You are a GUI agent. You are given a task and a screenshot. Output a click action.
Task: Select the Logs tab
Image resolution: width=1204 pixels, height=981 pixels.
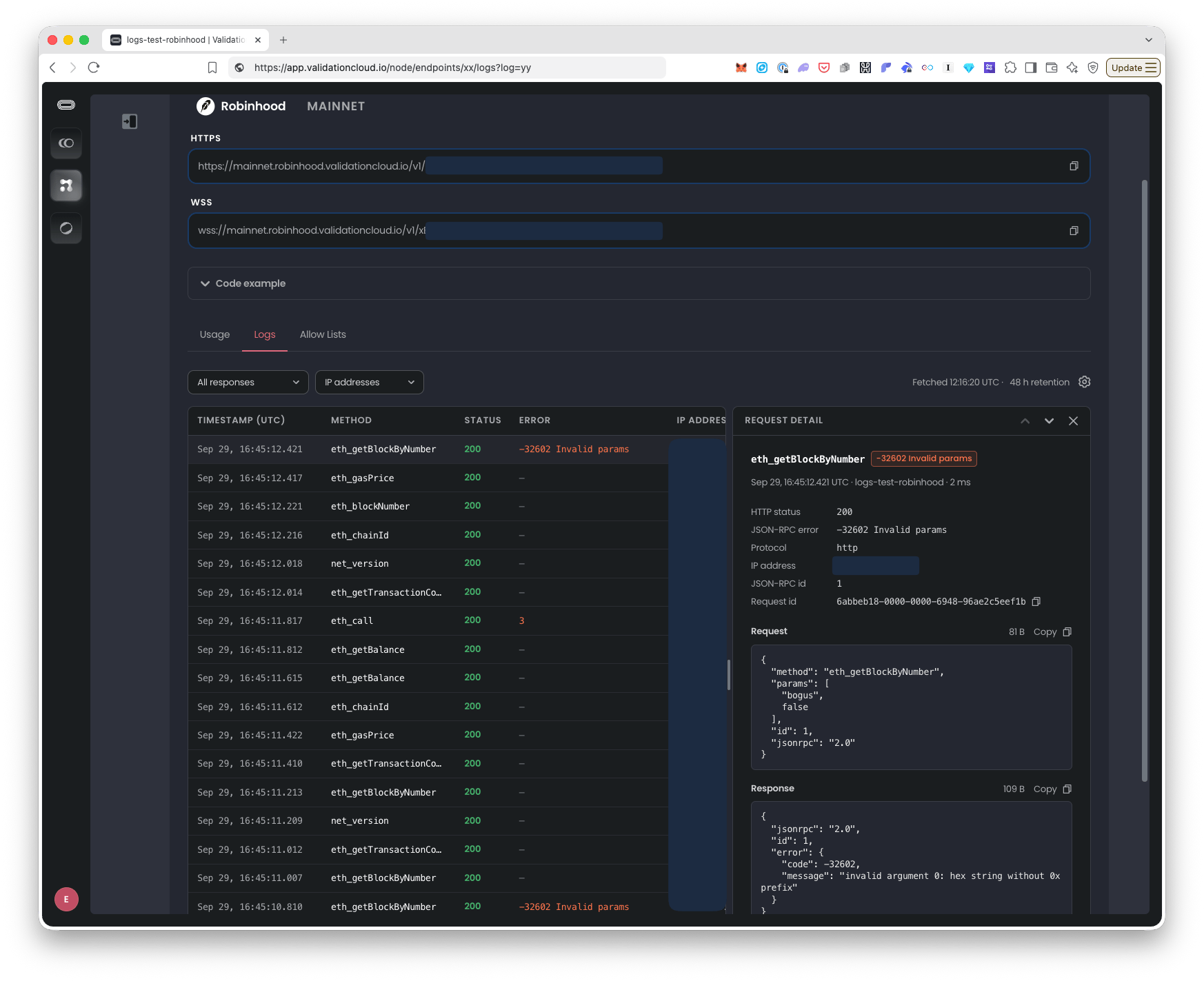point(265,334)
